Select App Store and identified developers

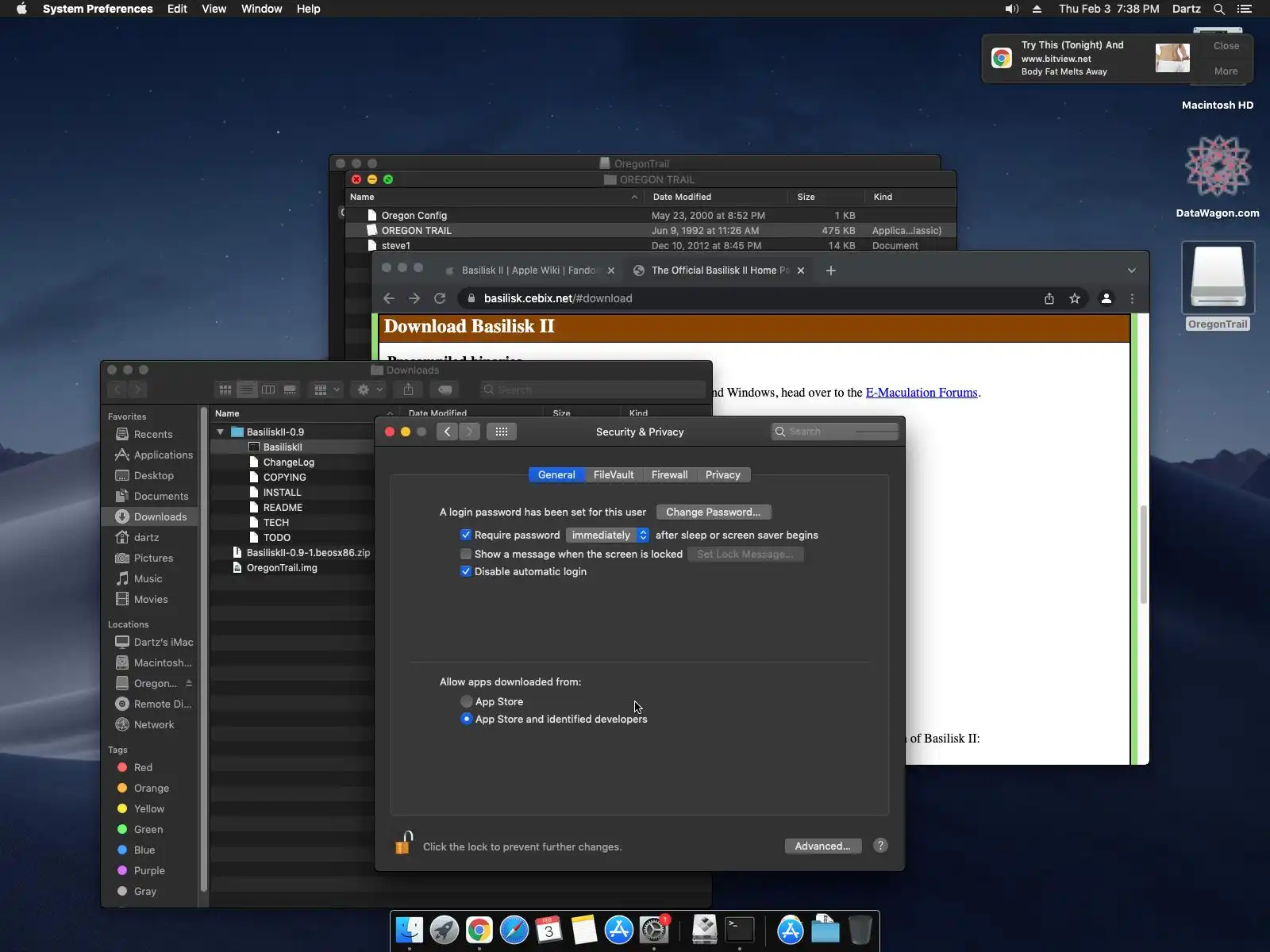click(467, 719)
